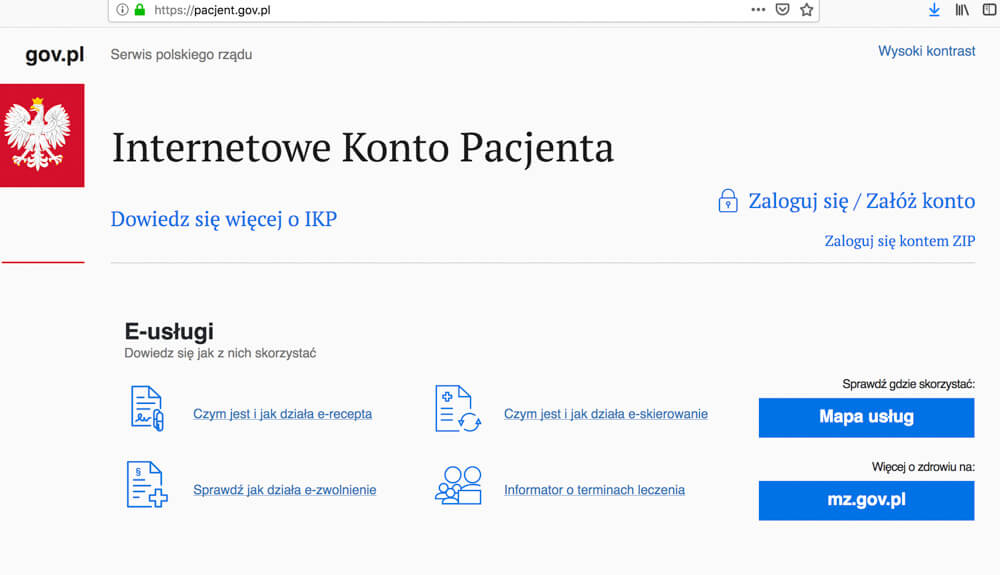Open Czym jest i jak działa e-skierowanie

[x=606, y=414]
